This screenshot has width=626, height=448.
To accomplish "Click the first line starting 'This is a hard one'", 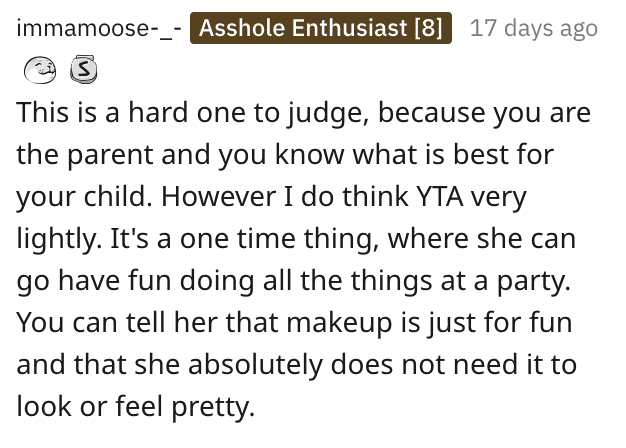I will coord(303,113).
